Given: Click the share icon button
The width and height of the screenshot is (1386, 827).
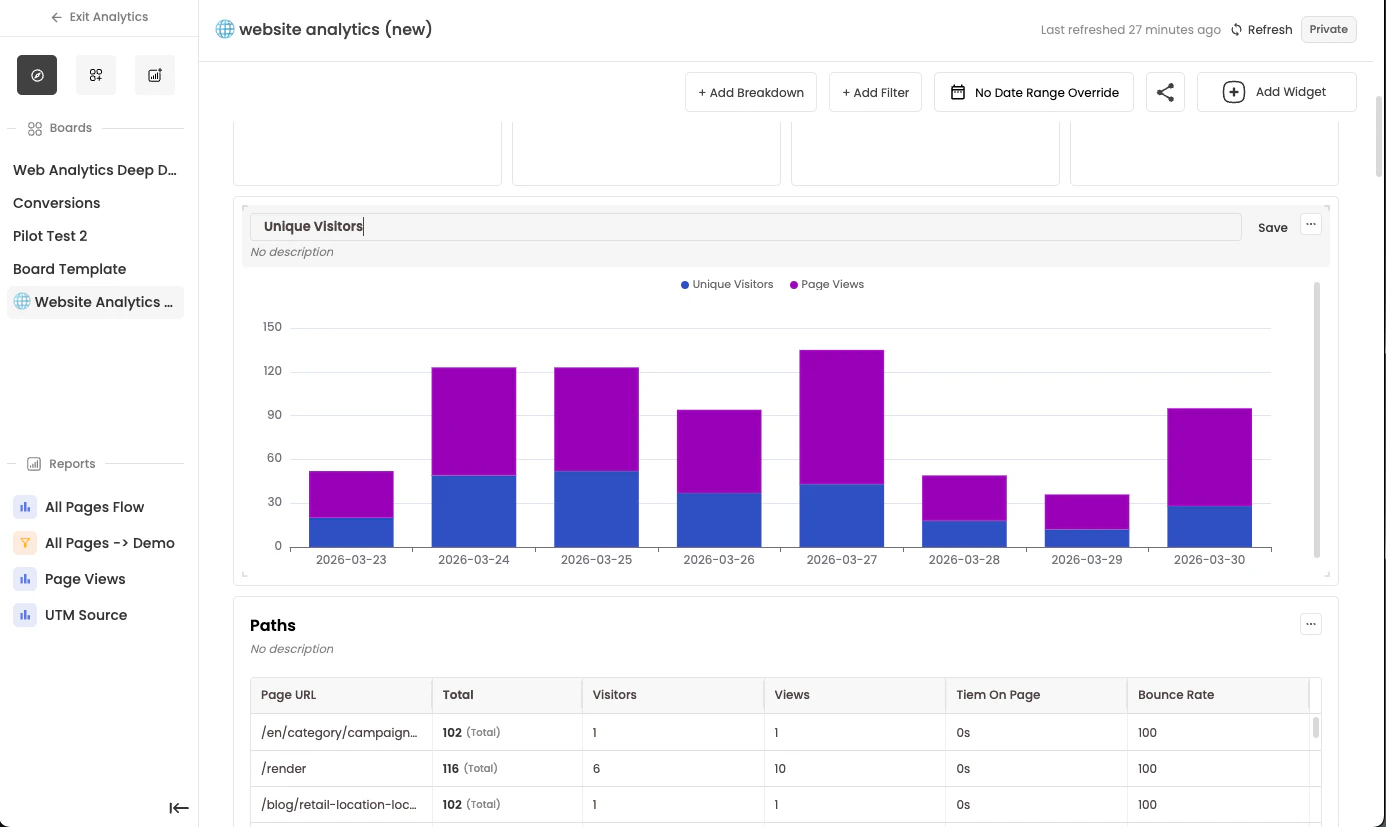Looking at the screenshot, I should pos(1165,92).
